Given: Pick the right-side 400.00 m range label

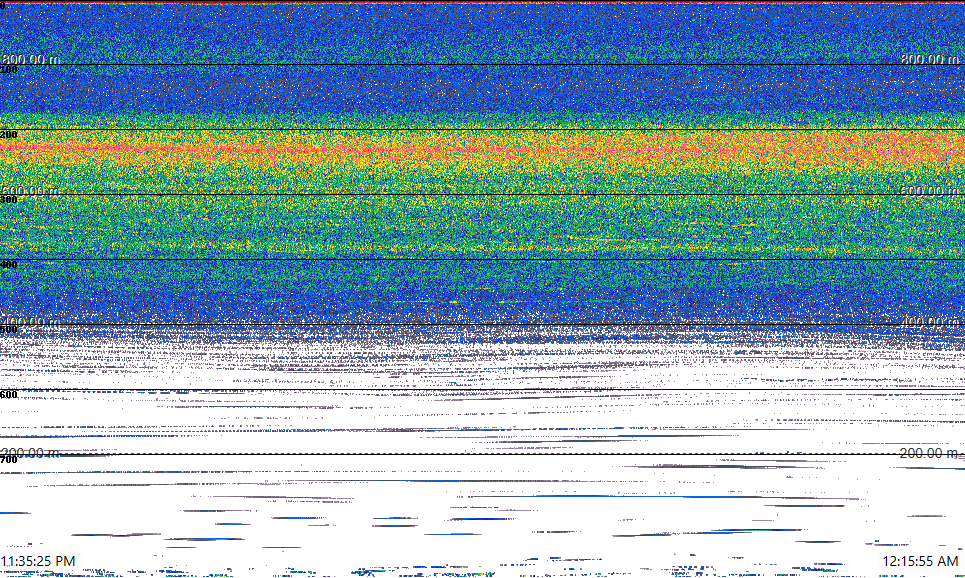Looking at the screenshot, I should (930, 322).
